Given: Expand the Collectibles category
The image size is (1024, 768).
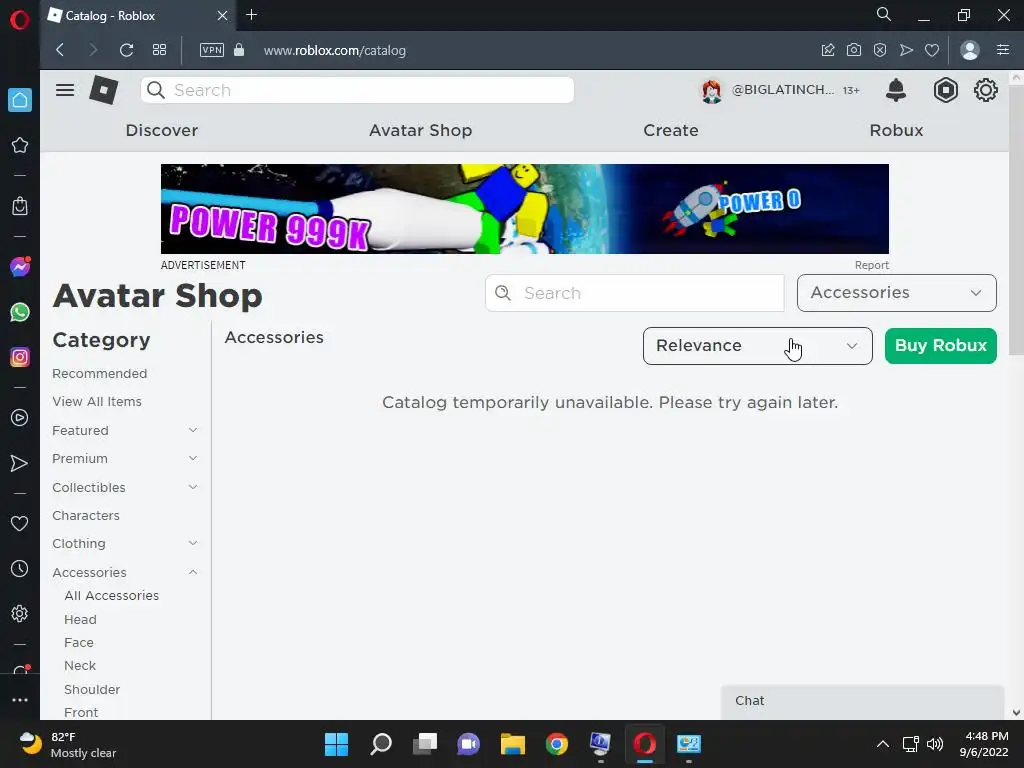Looking at the screenshot, I should 193,487.
